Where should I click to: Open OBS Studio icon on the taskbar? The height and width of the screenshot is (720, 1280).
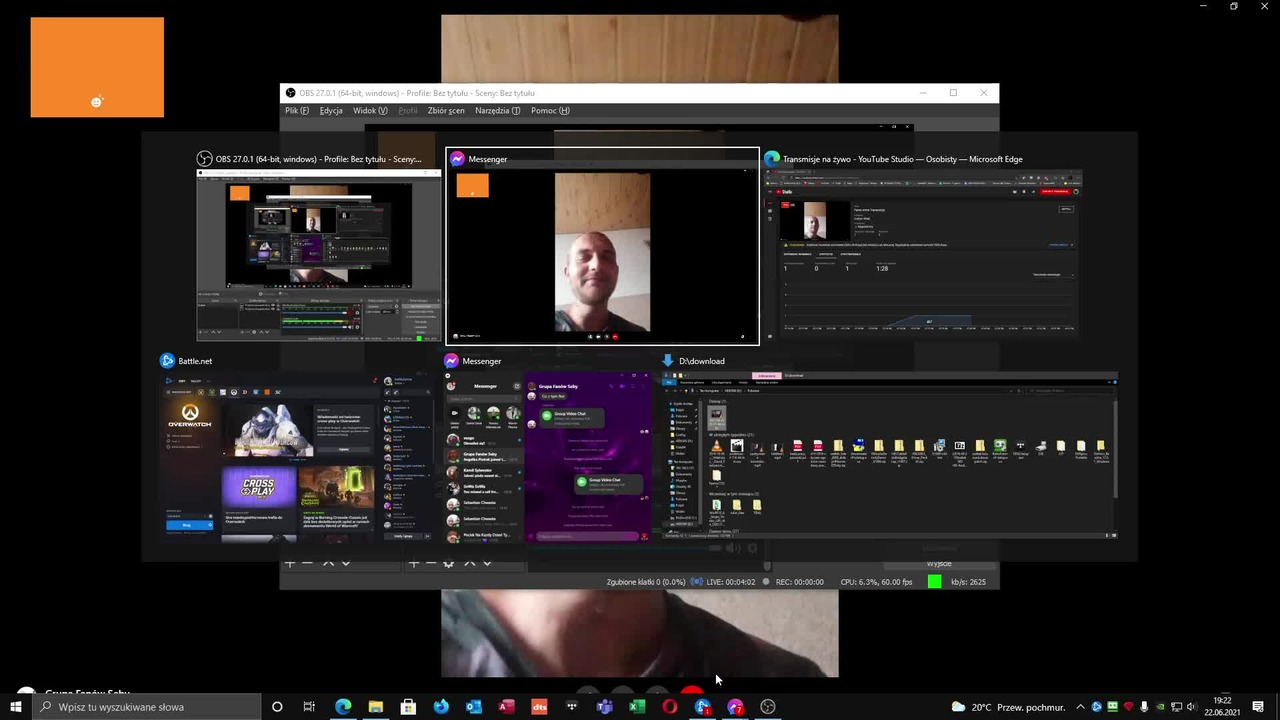768,707
